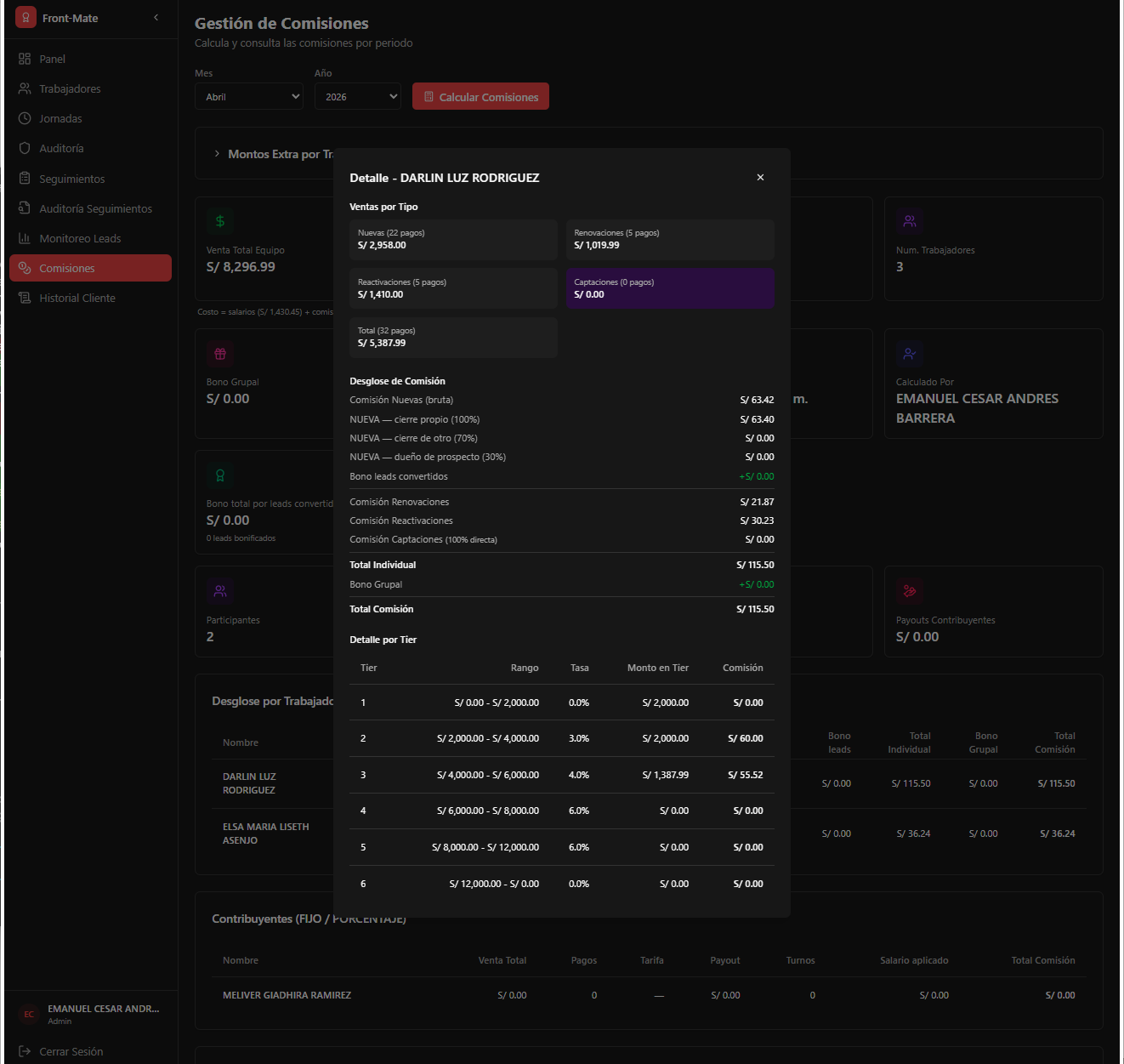The width and height of the screenshot is (1124, 1064).
Task: Click the Num. Trabajadores people icon
Action: click(x=910, y=221)
